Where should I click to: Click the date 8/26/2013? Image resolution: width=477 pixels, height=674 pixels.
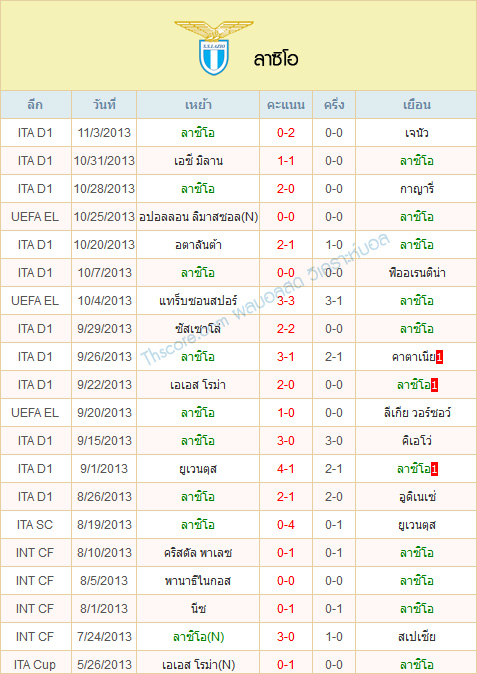pyautogui.click(x=104, y=497)
